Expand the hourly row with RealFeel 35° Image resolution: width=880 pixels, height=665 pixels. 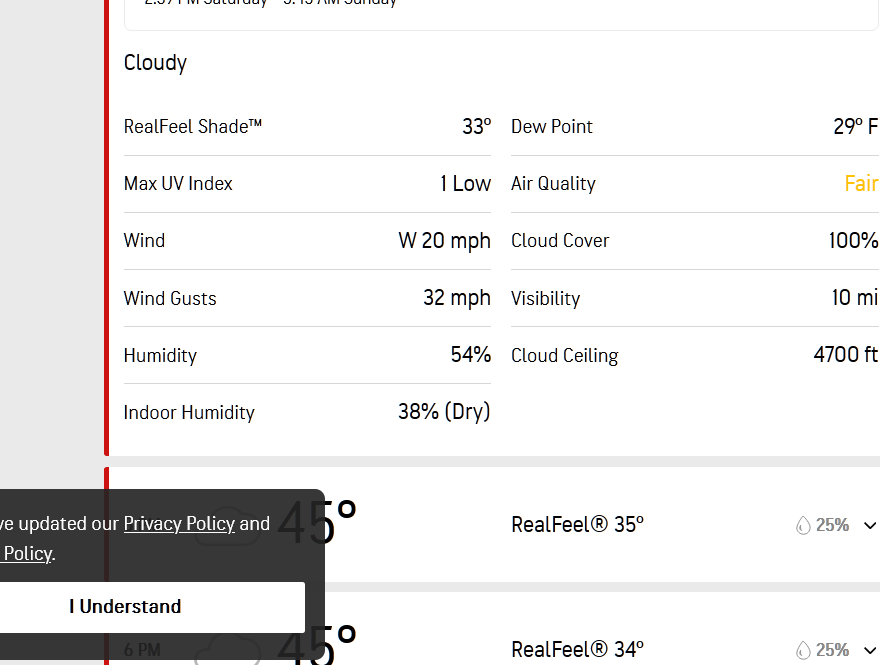point(869,525)
